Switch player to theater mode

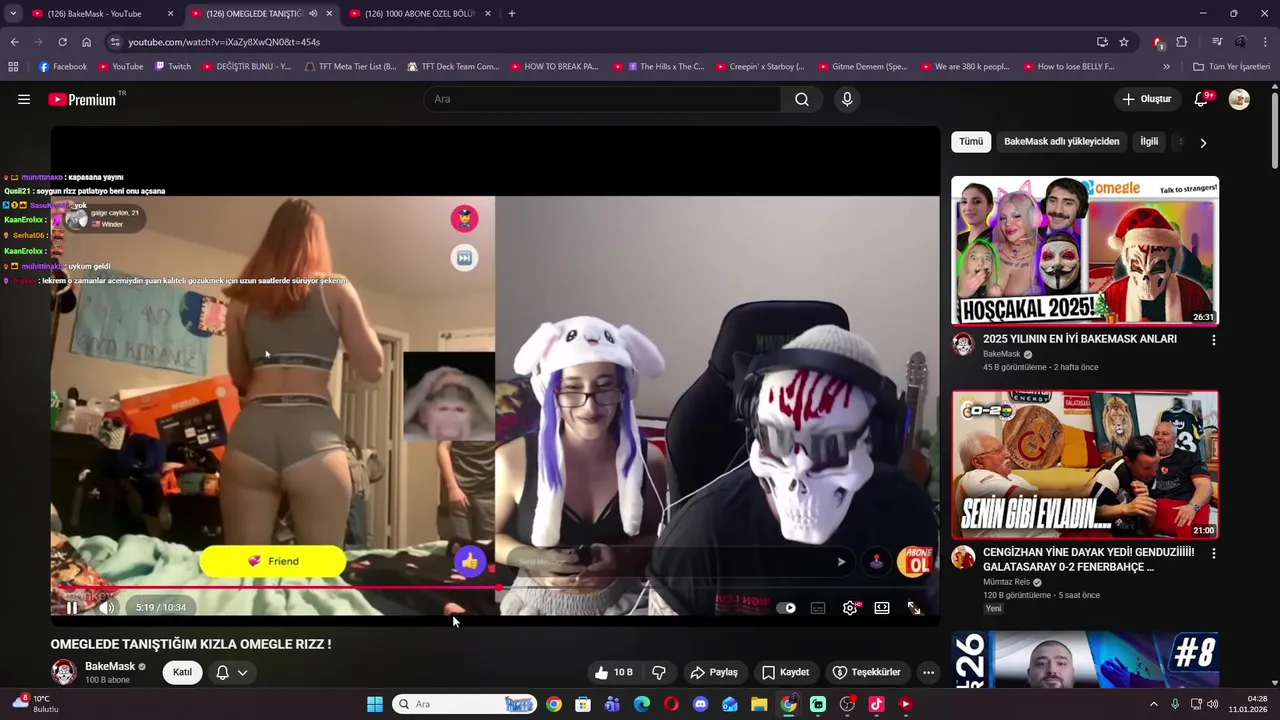click(882, 607)
